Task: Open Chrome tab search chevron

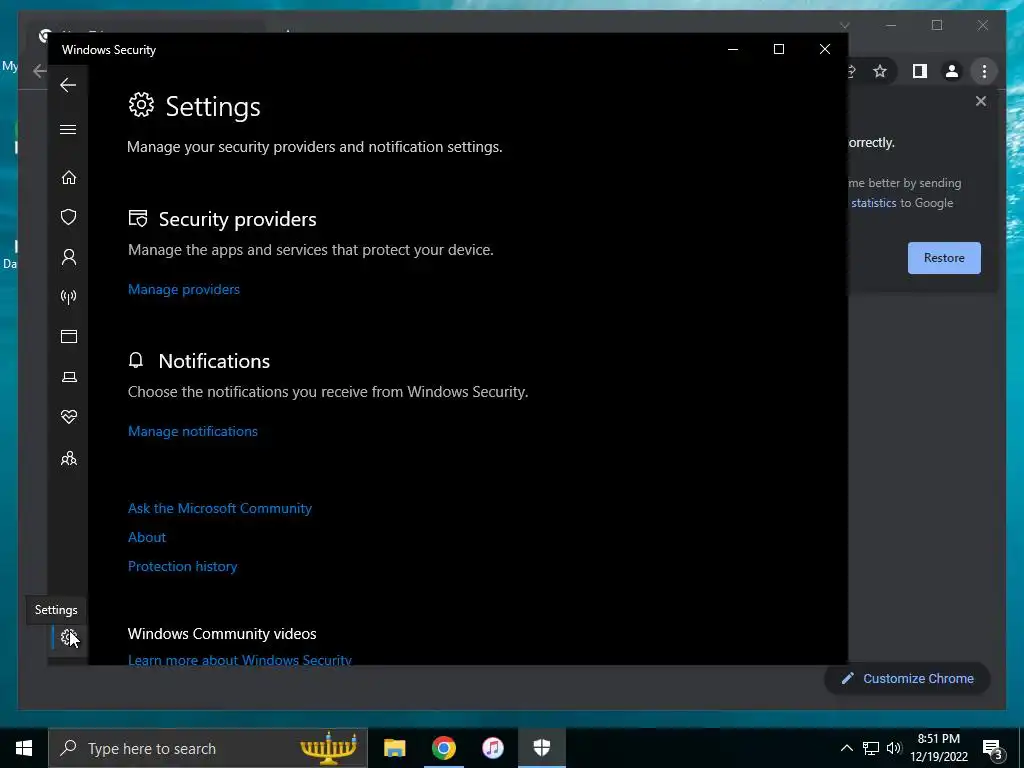Action: tap(844, 25)
